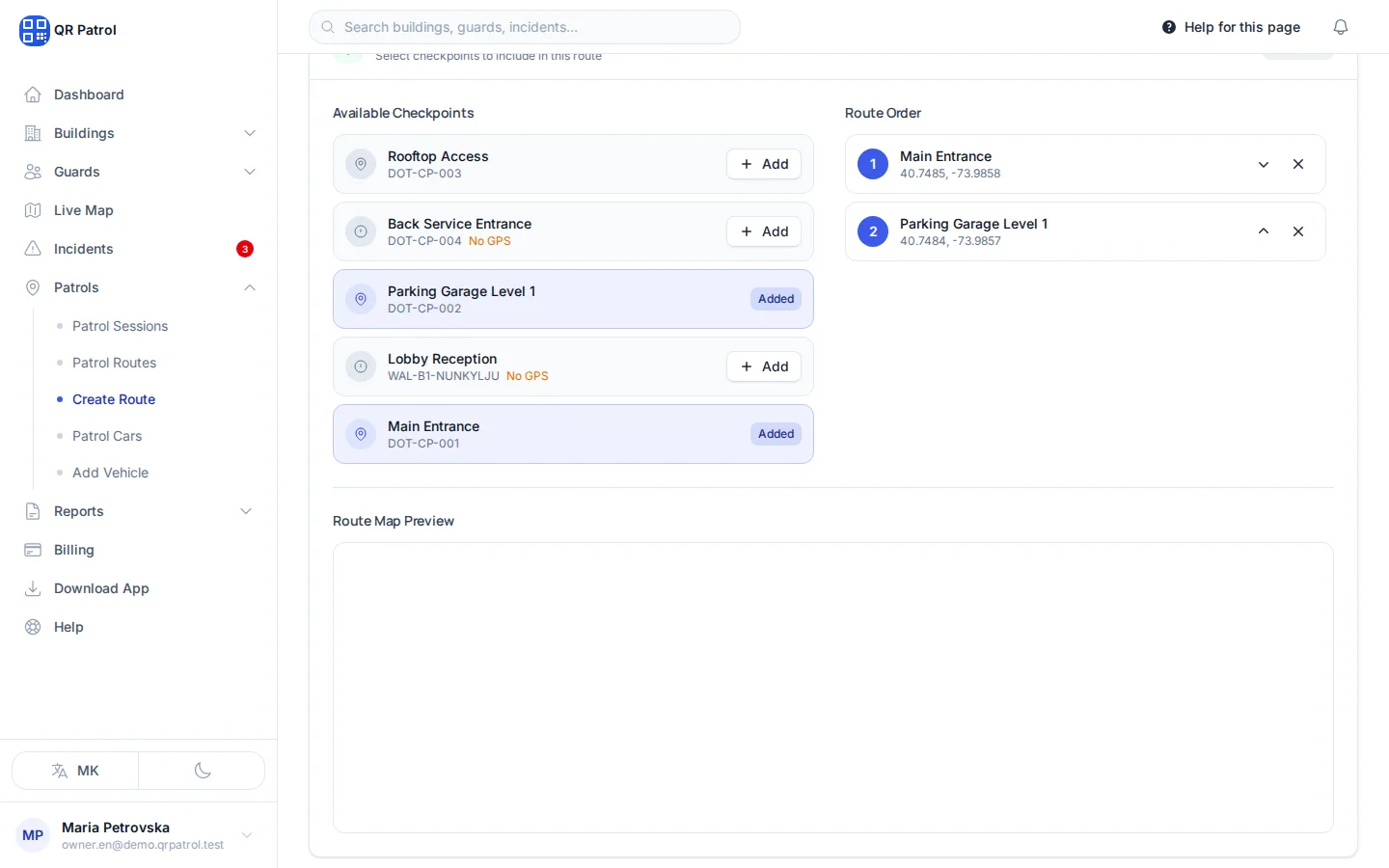
Task: Open the Live Map page
Action: tap(139, 210)
